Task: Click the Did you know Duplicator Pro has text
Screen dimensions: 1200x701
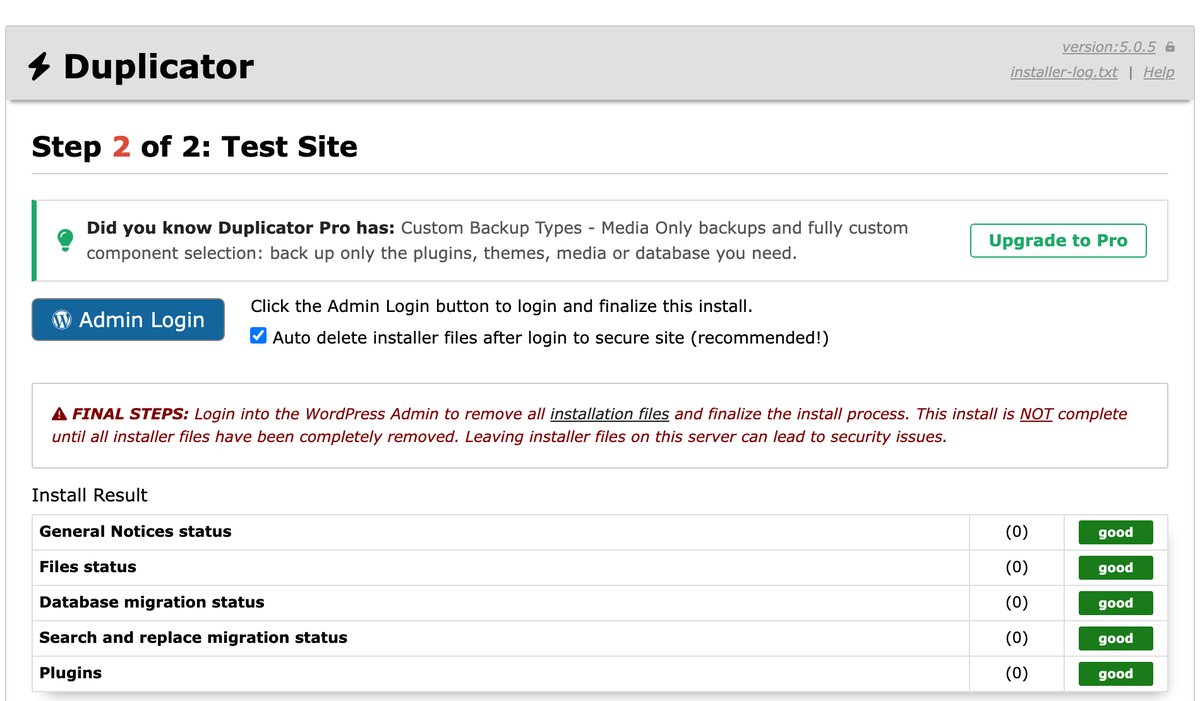Action: click(241, 228)
